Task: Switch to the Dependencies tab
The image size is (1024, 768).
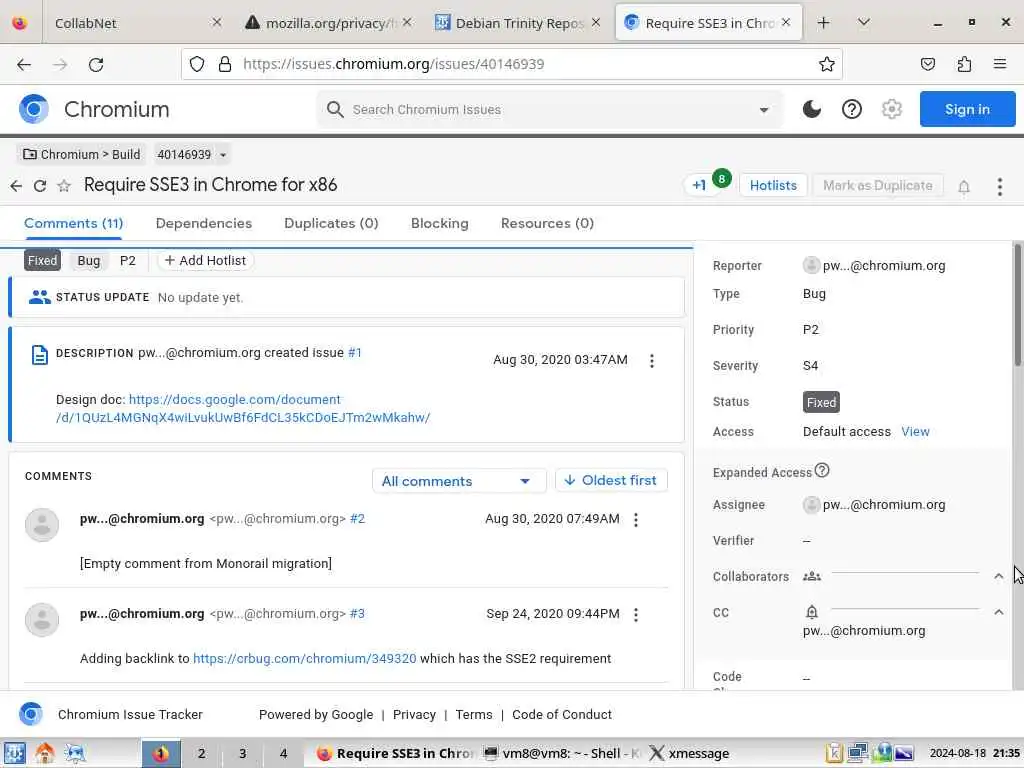Action: tap(204, 223)
